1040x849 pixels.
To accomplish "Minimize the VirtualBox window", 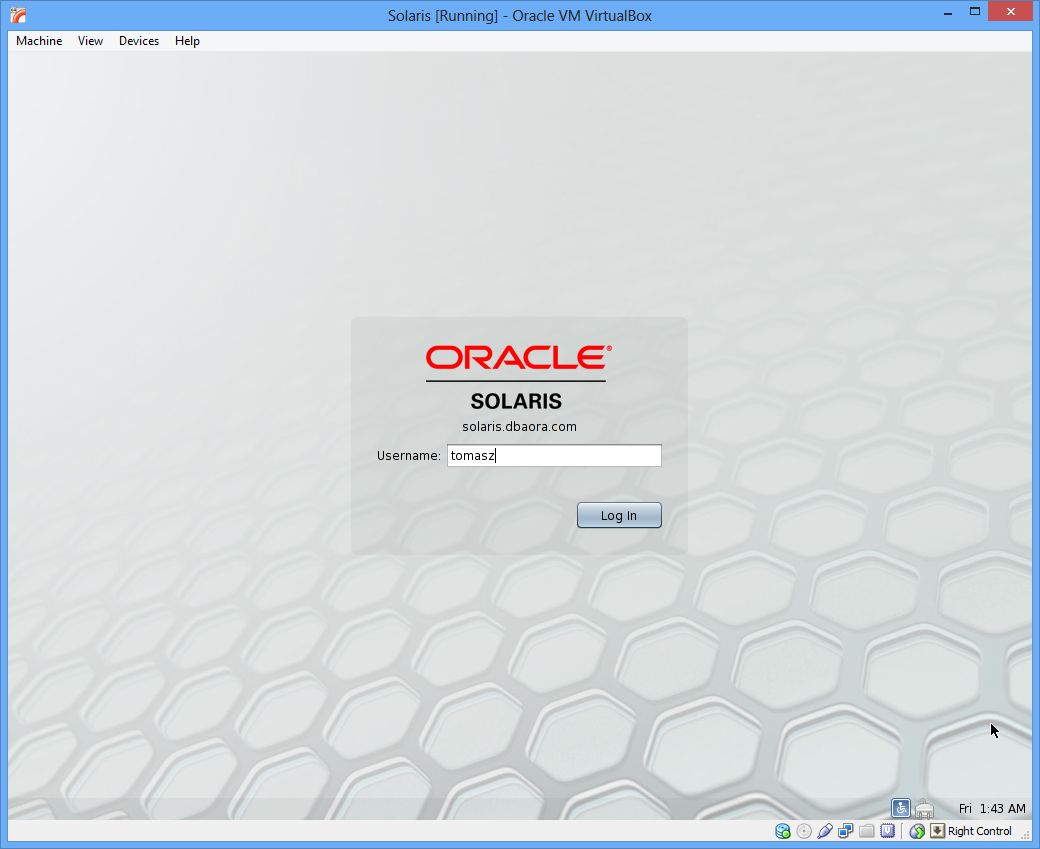I will click(948, 13).
